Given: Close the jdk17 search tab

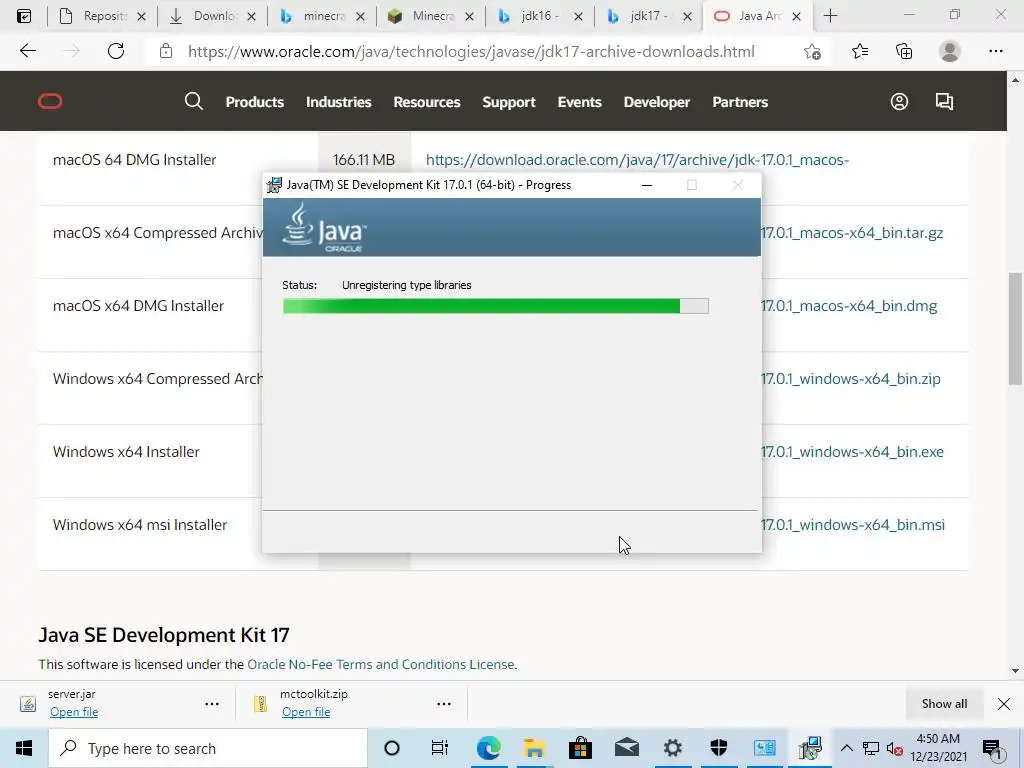Looking at the screenshot, I should [x=687, y=17].
